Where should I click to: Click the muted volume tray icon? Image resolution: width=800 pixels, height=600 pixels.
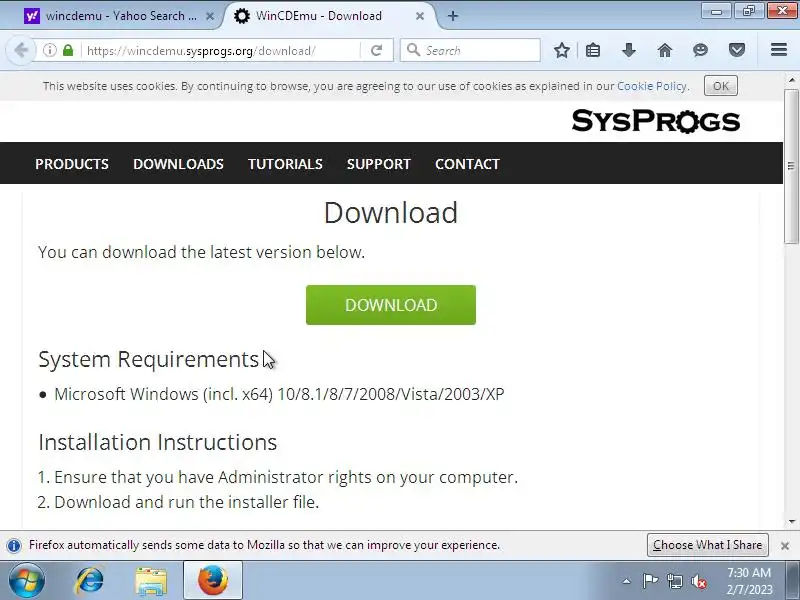tap(699, 581)
